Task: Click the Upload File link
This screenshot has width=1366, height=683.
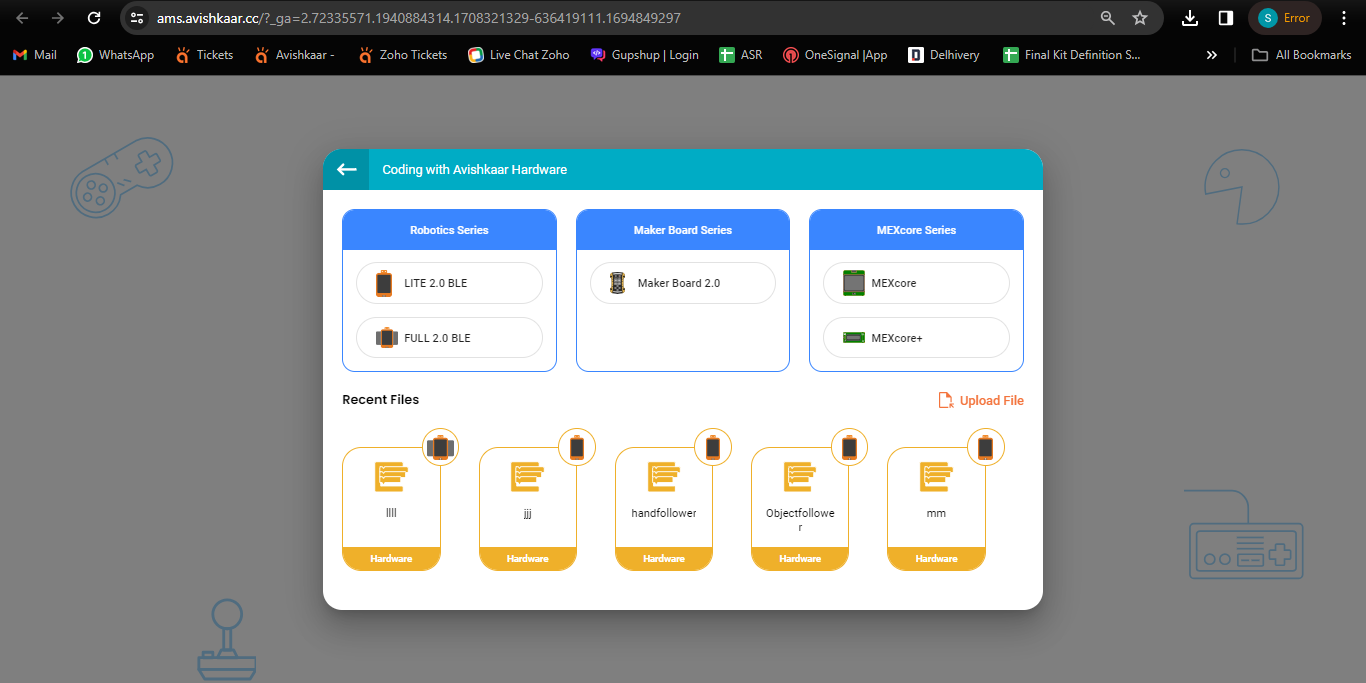Action: point(981,400)
